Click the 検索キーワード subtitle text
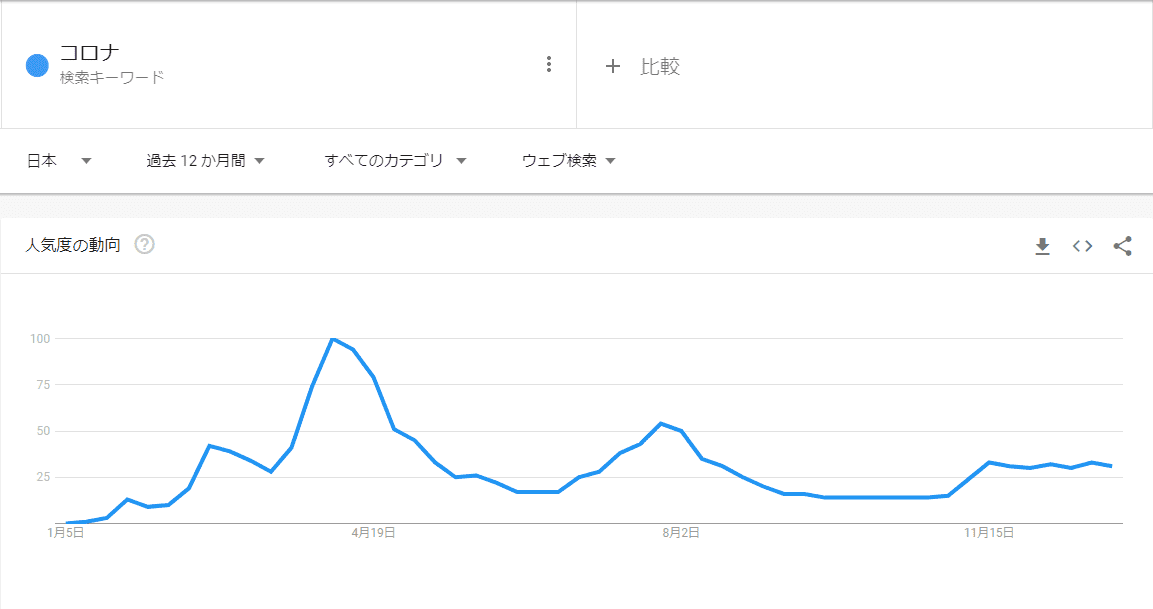The width and height of the screenshot is (1153, 609). tap(111, 77)
